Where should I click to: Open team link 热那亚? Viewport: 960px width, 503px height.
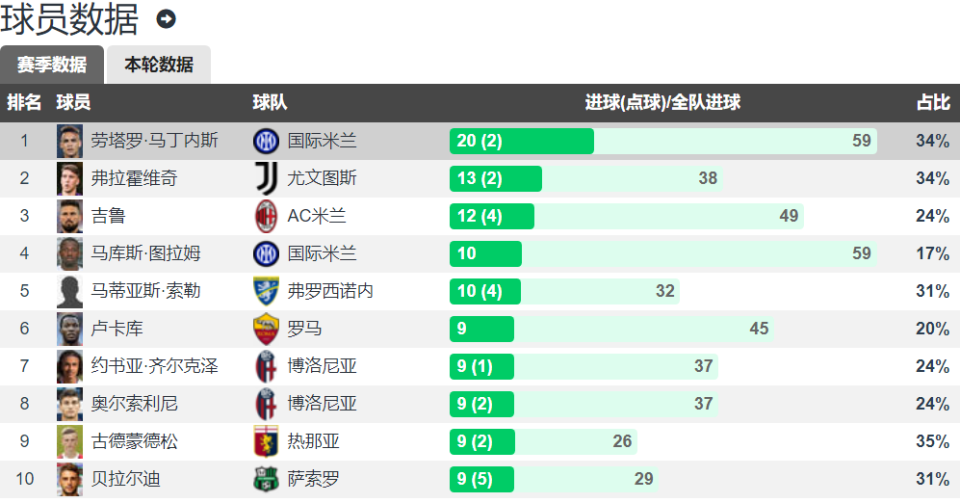pos(313,441)
